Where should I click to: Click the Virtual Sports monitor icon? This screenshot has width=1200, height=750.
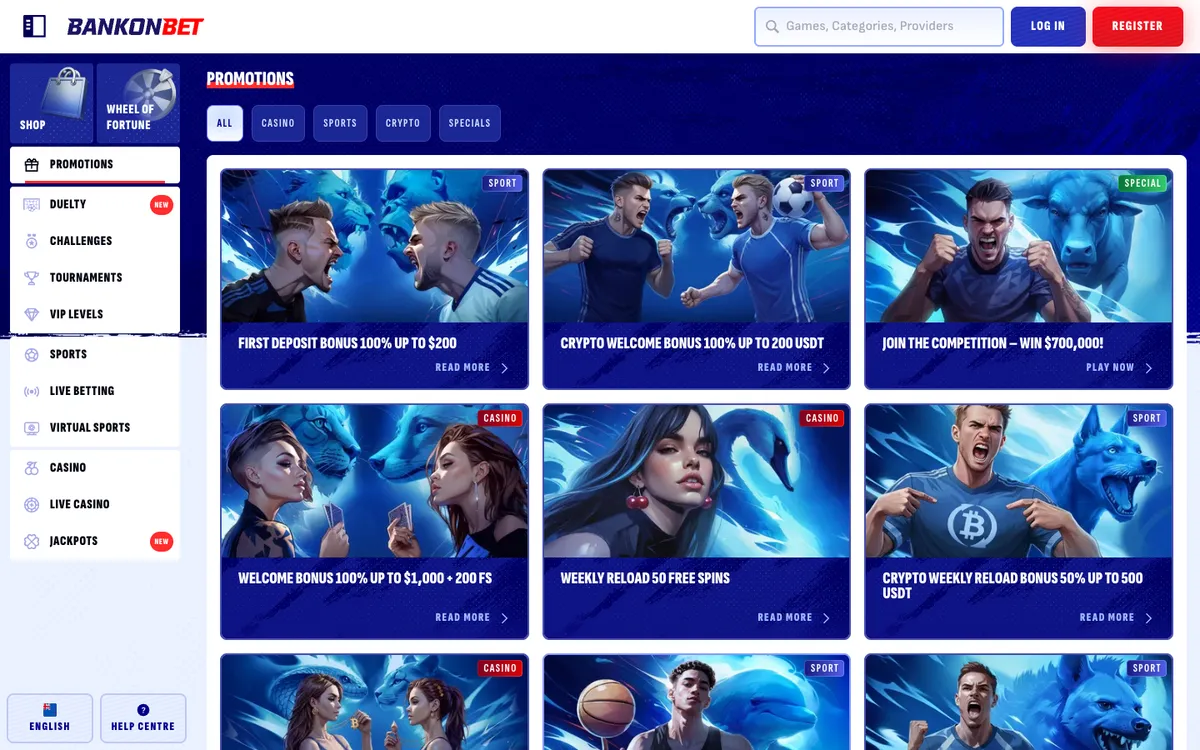32,428
